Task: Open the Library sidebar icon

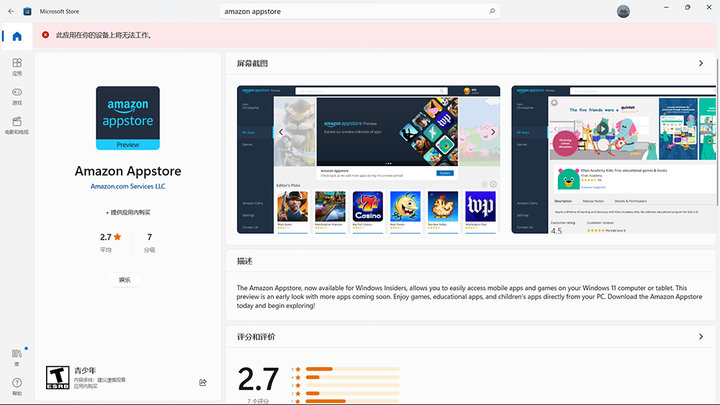Action: click(x=17, y=357)
